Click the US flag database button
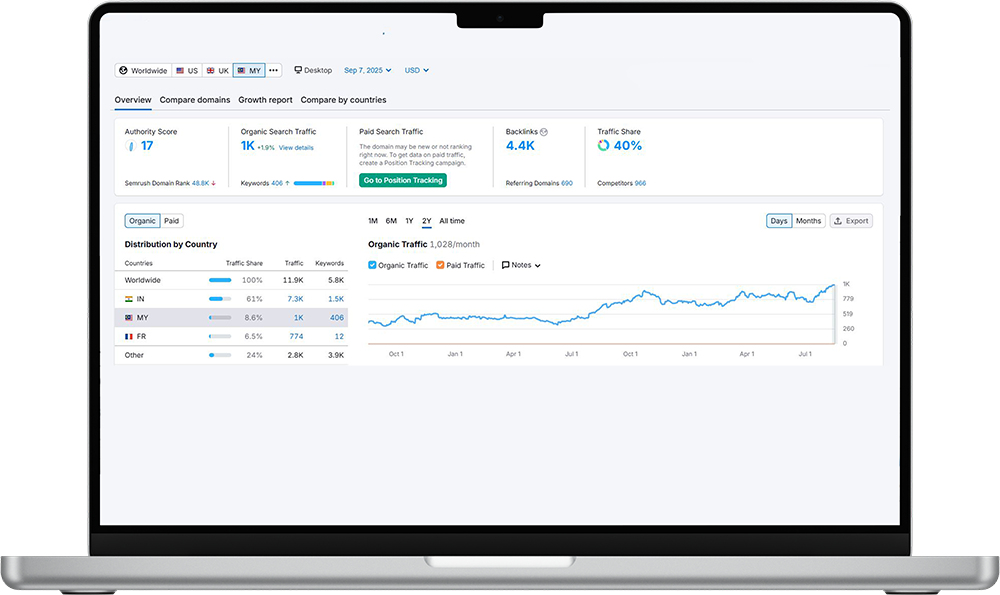This screenshot has height=595, width=1000. pyautogui.click(x=180, y=71)
